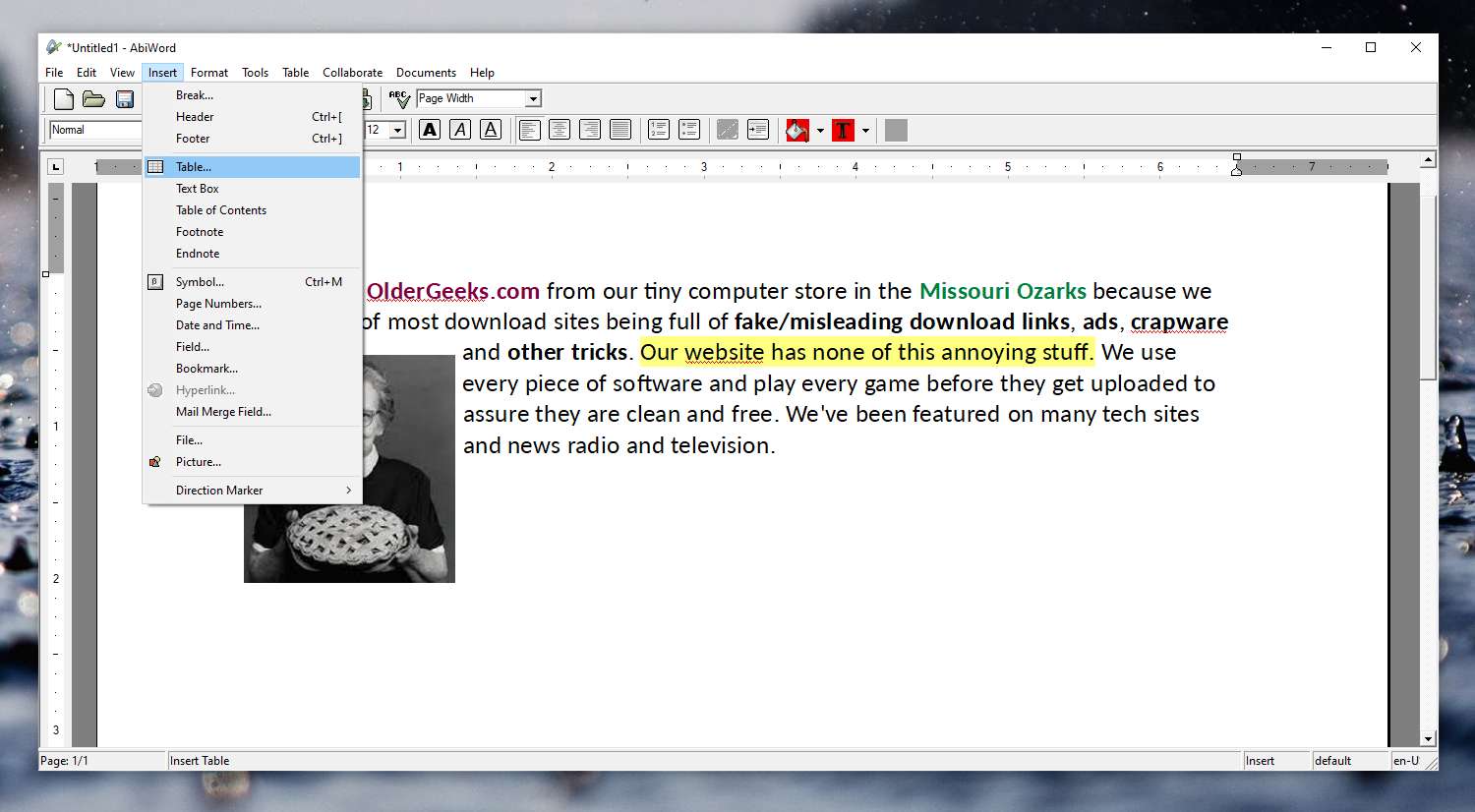Open the Help menu

[482, 73]
